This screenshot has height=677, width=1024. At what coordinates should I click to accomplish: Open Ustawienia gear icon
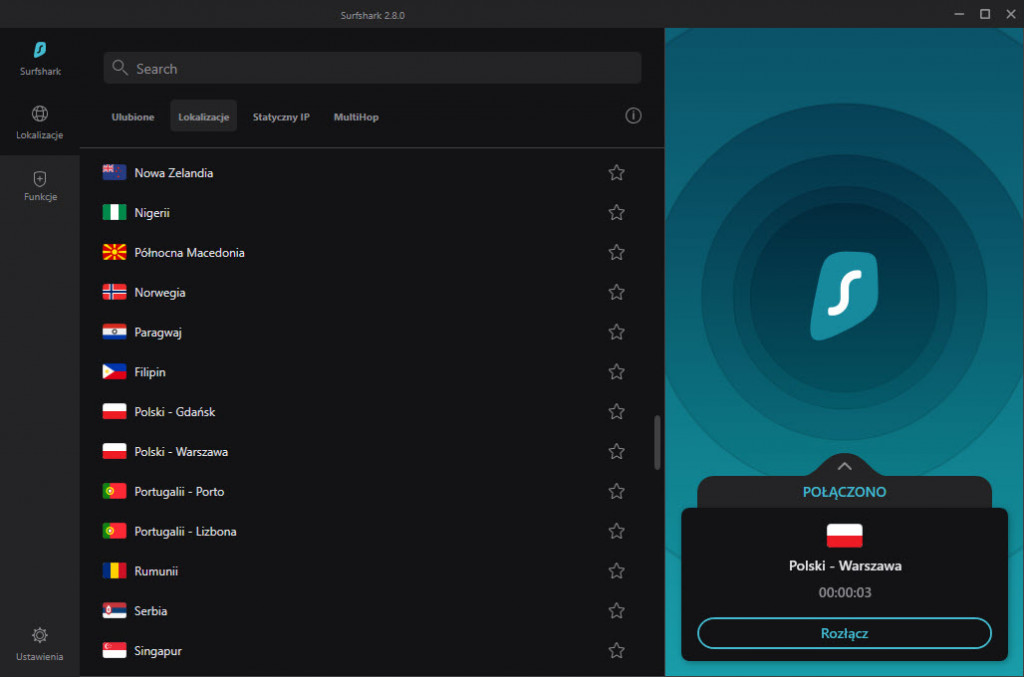click(40, 635)
